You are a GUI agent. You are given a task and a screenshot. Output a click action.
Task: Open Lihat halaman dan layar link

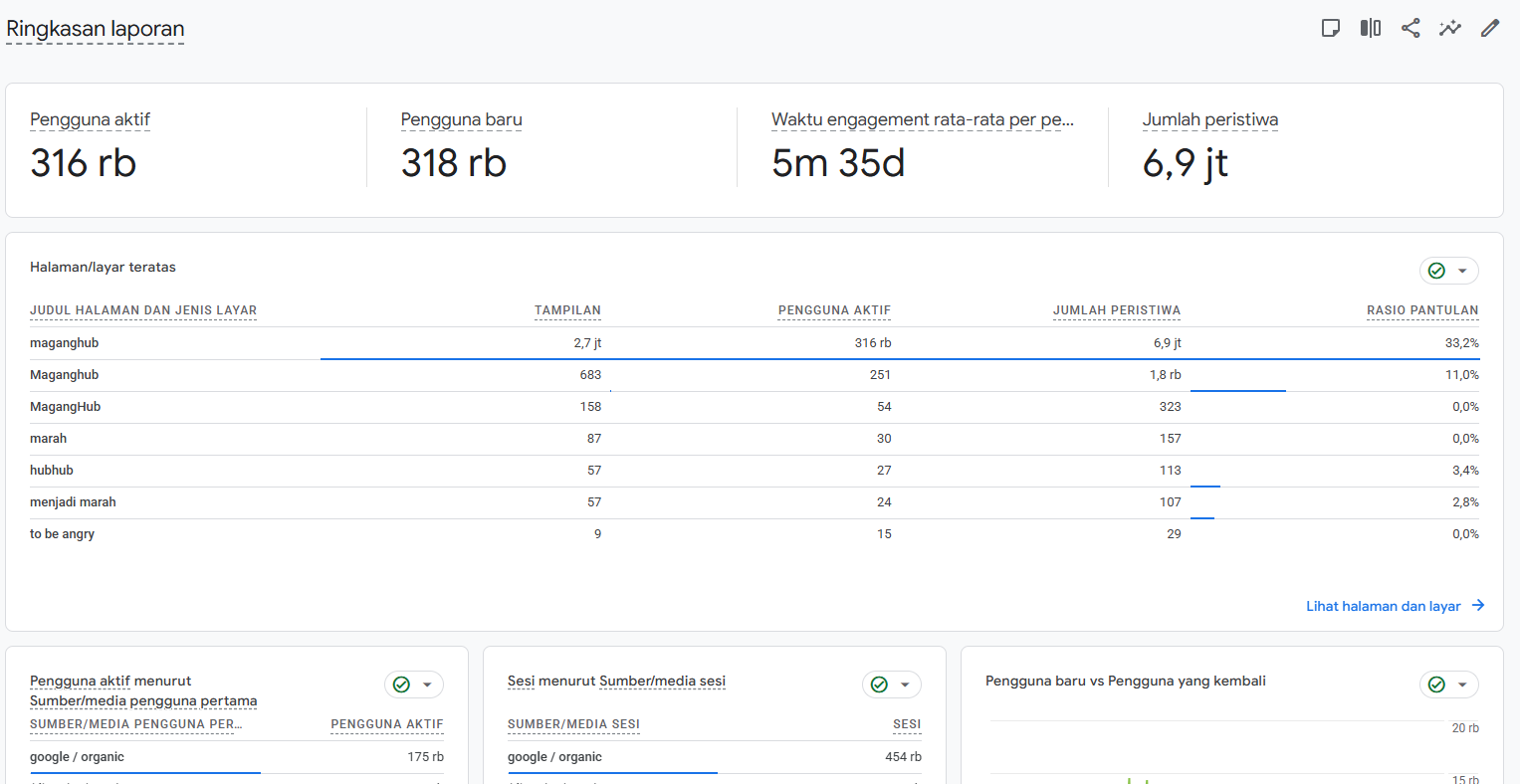[1384, 606]
